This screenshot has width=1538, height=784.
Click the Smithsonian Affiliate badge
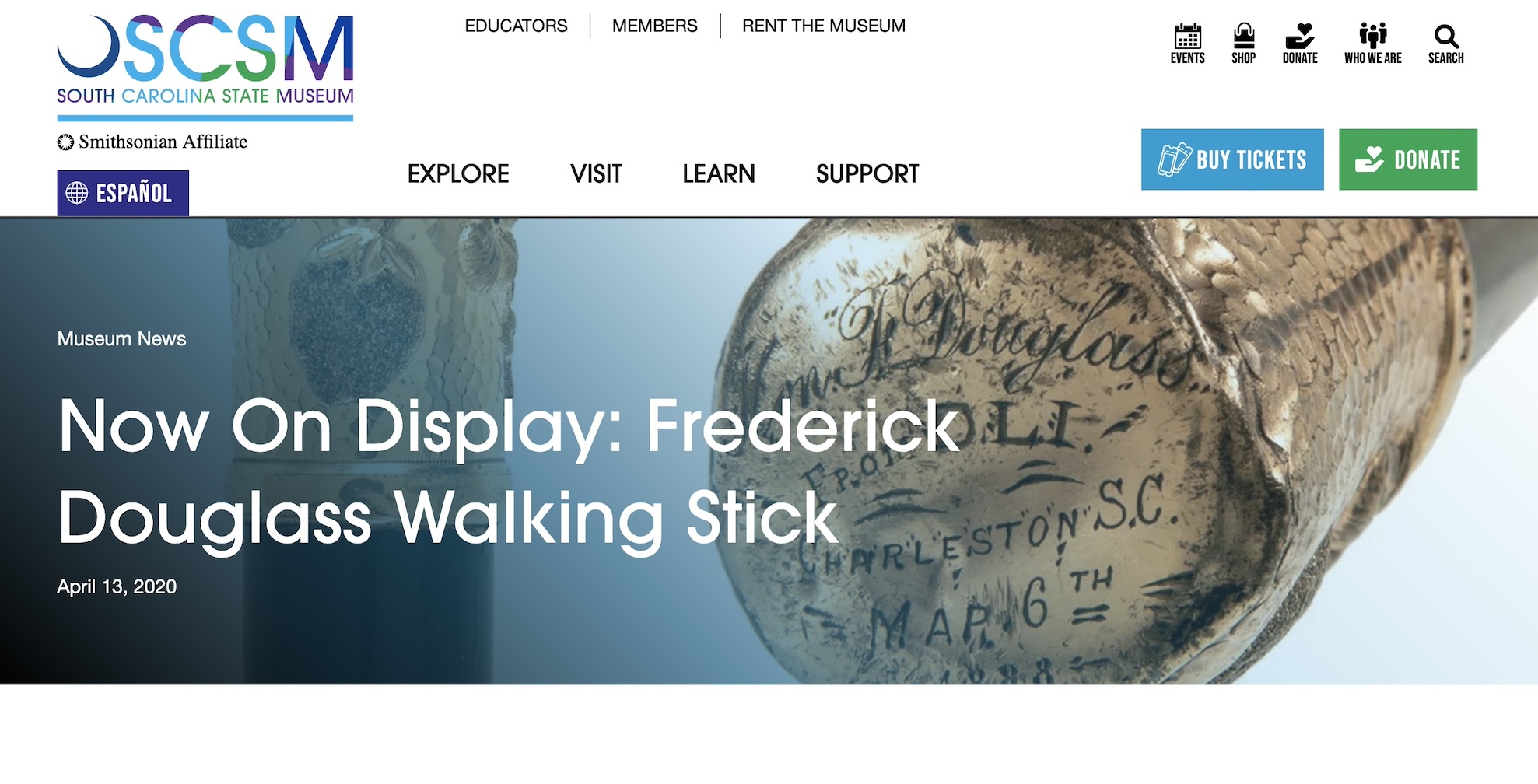tap(152, 142)
